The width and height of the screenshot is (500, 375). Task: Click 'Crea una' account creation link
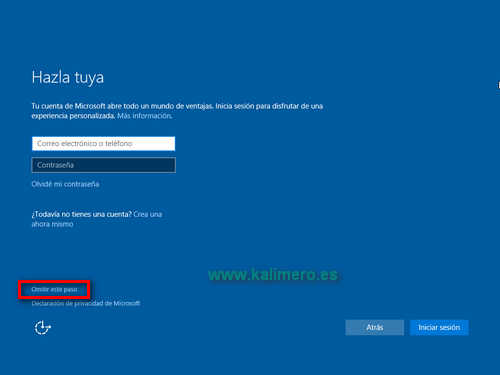148,214
